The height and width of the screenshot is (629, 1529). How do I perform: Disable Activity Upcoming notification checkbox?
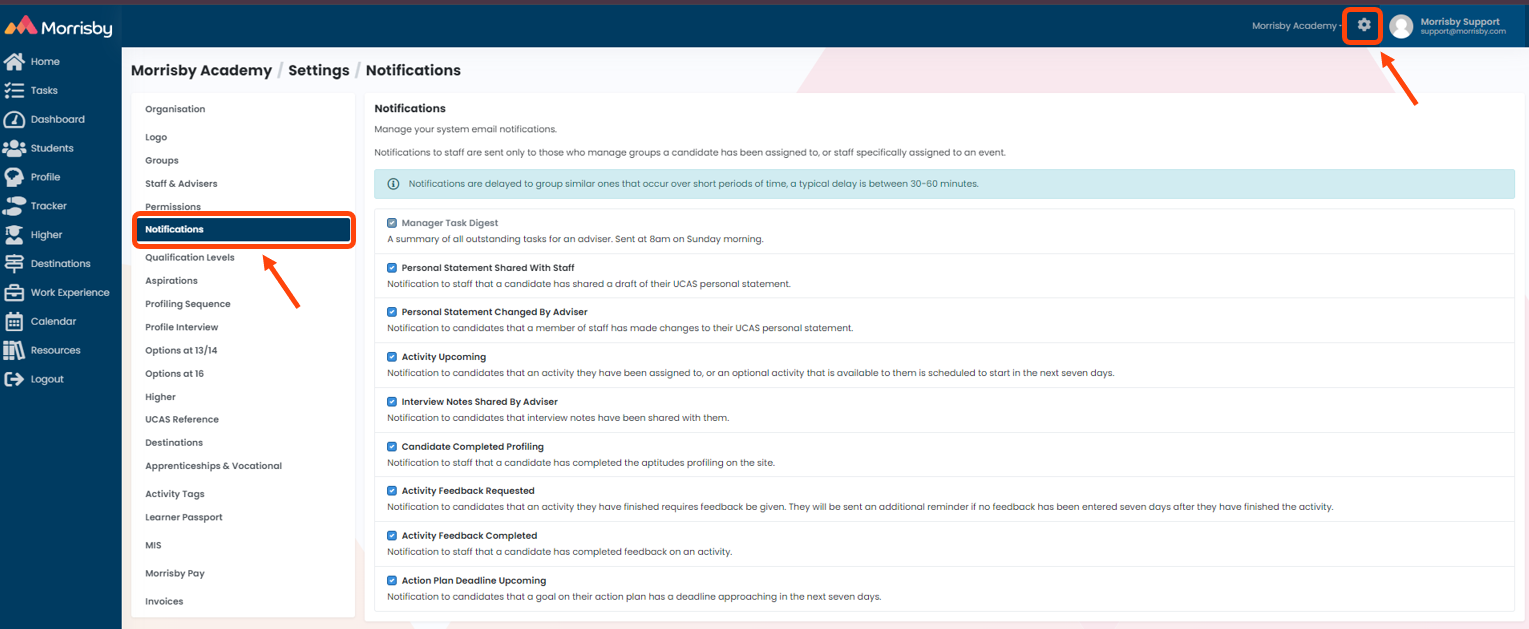point(392,357)
